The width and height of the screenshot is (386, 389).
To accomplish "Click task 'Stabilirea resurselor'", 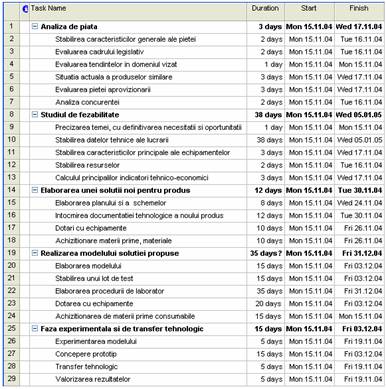I will [87, 165].
